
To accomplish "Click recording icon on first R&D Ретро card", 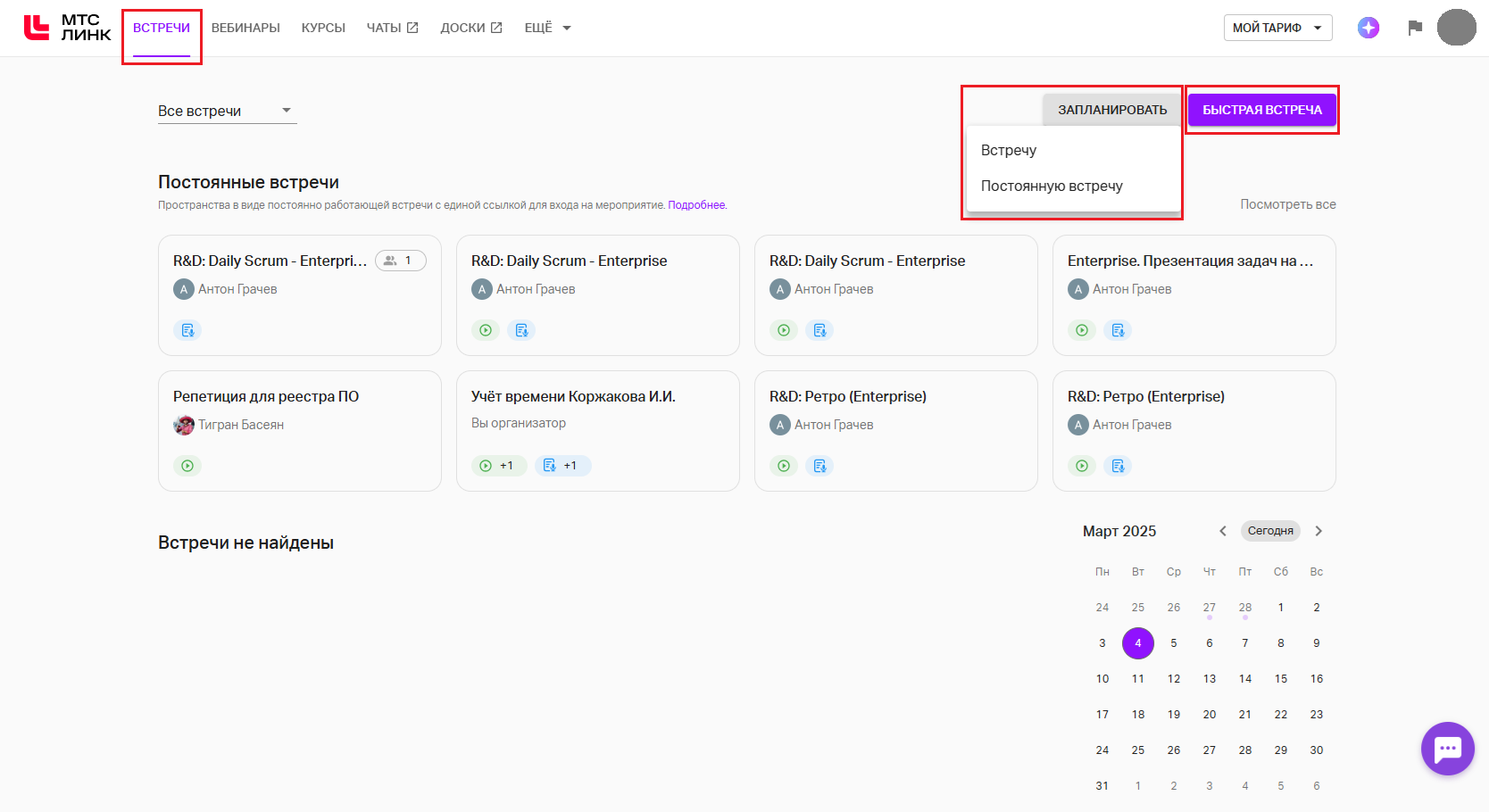I will coord(784,466).
